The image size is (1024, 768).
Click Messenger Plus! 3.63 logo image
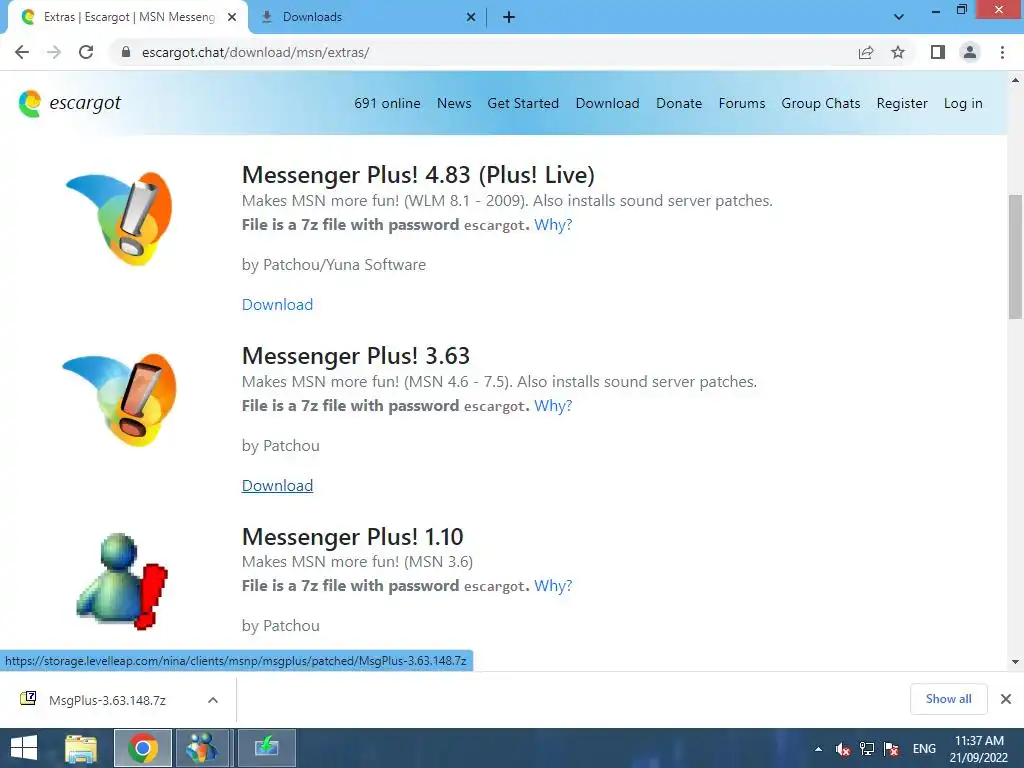coord(120,399)
